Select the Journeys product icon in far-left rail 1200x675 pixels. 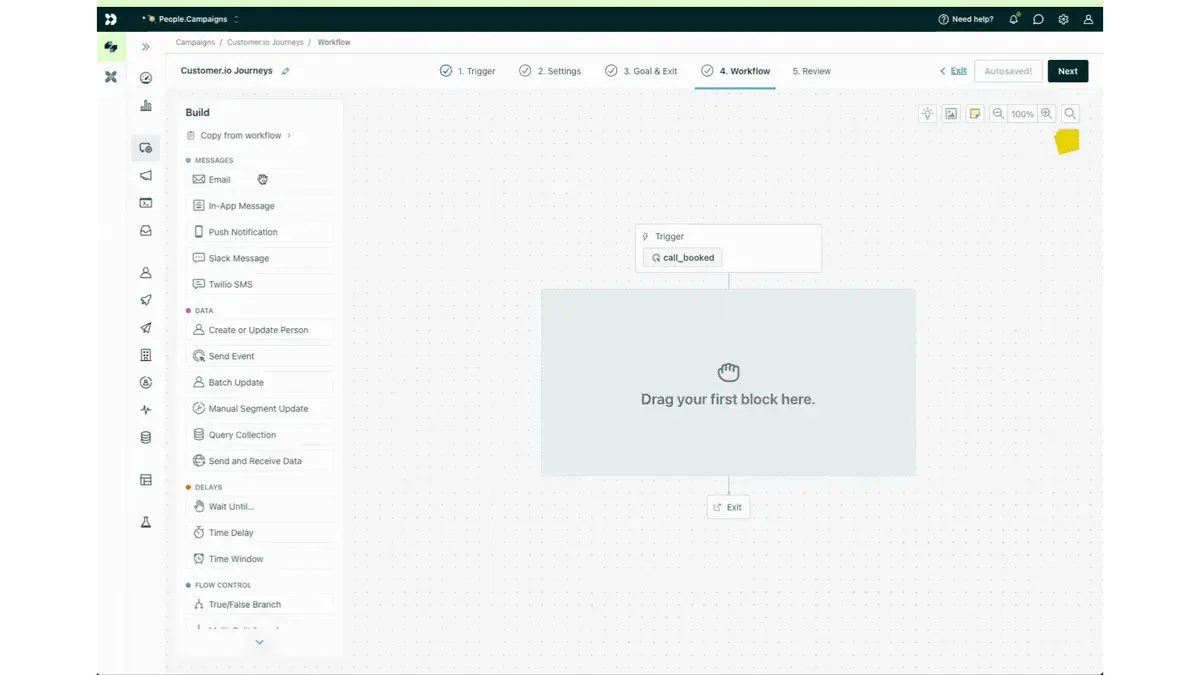tap(111, 47)
